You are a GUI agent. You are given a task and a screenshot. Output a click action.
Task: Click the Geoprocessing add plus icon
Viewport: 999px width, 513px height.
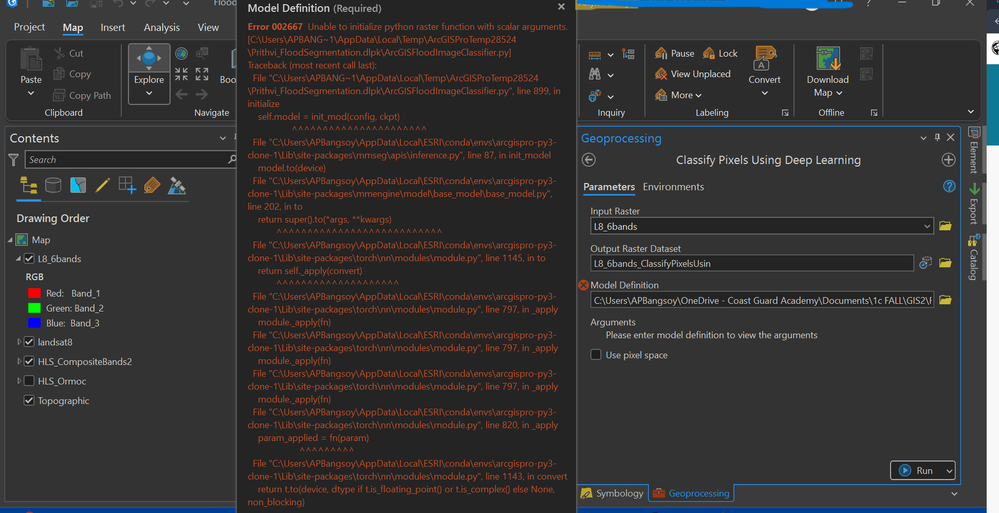click(x=948, y=160)
